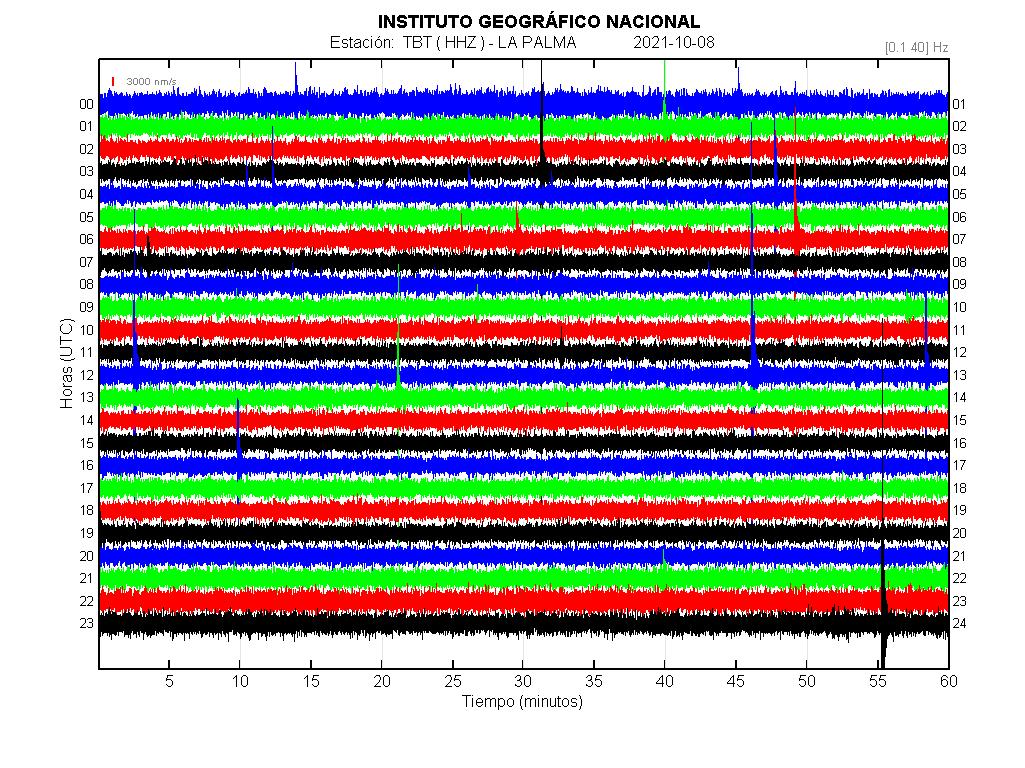Click the 5 minute tick label

point(169,681)
